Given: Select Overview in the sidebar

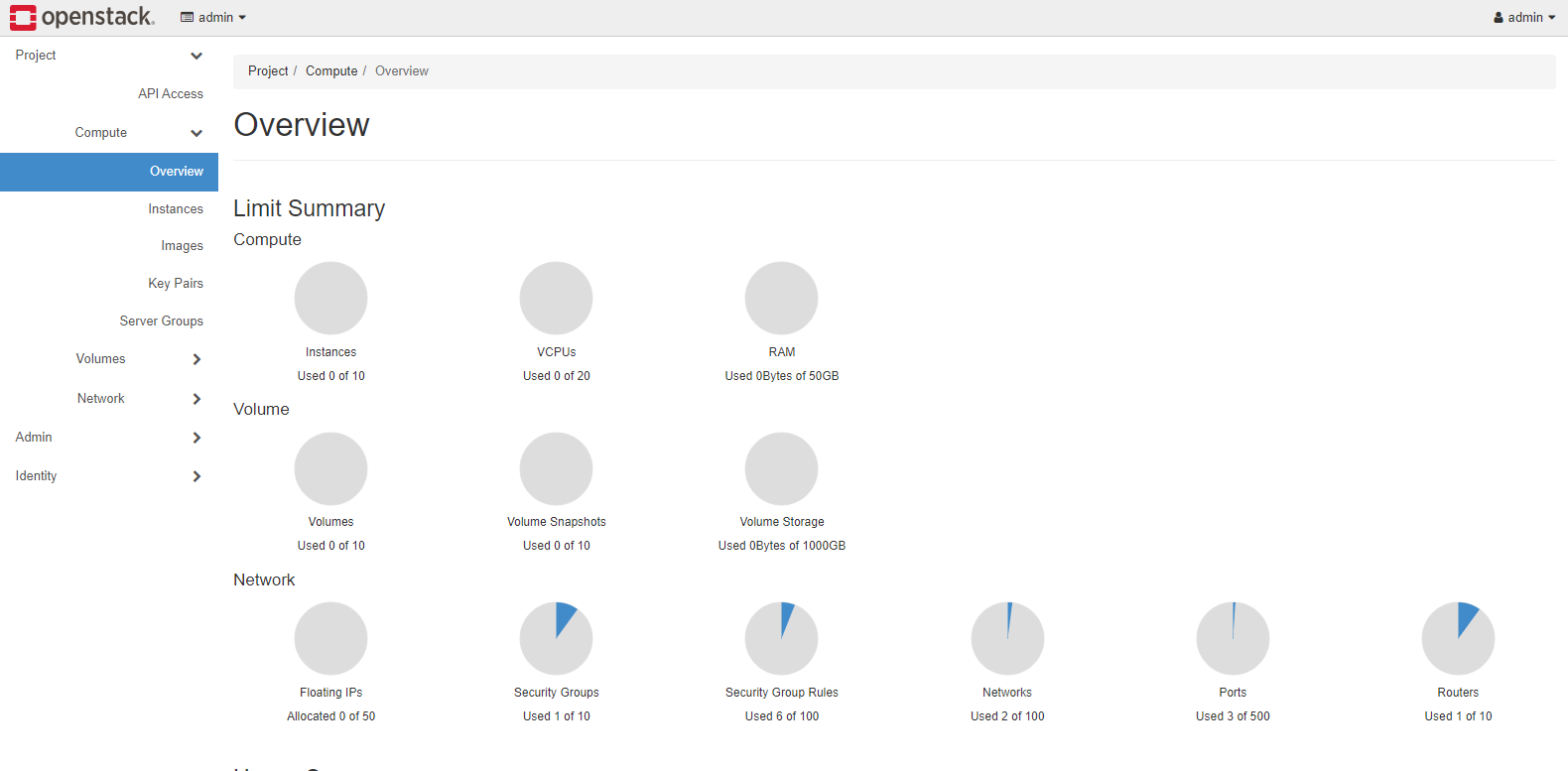Looking at the screenshot, I should coord(109,172).
